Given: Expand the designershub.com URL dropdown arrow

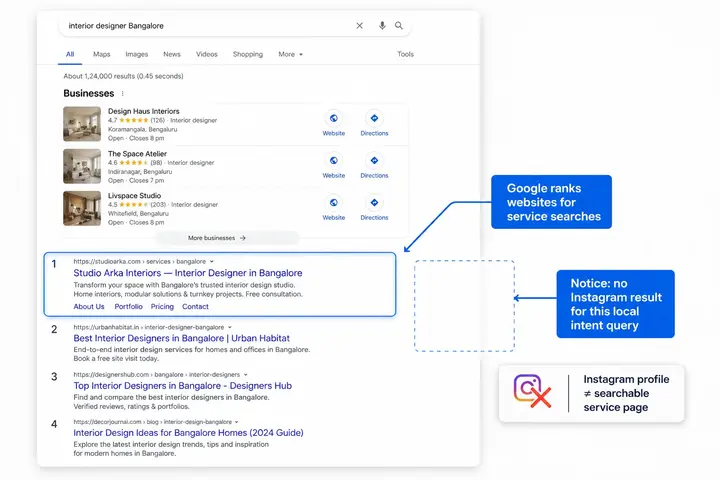Looking at the screenshot, I should point(245,375).
